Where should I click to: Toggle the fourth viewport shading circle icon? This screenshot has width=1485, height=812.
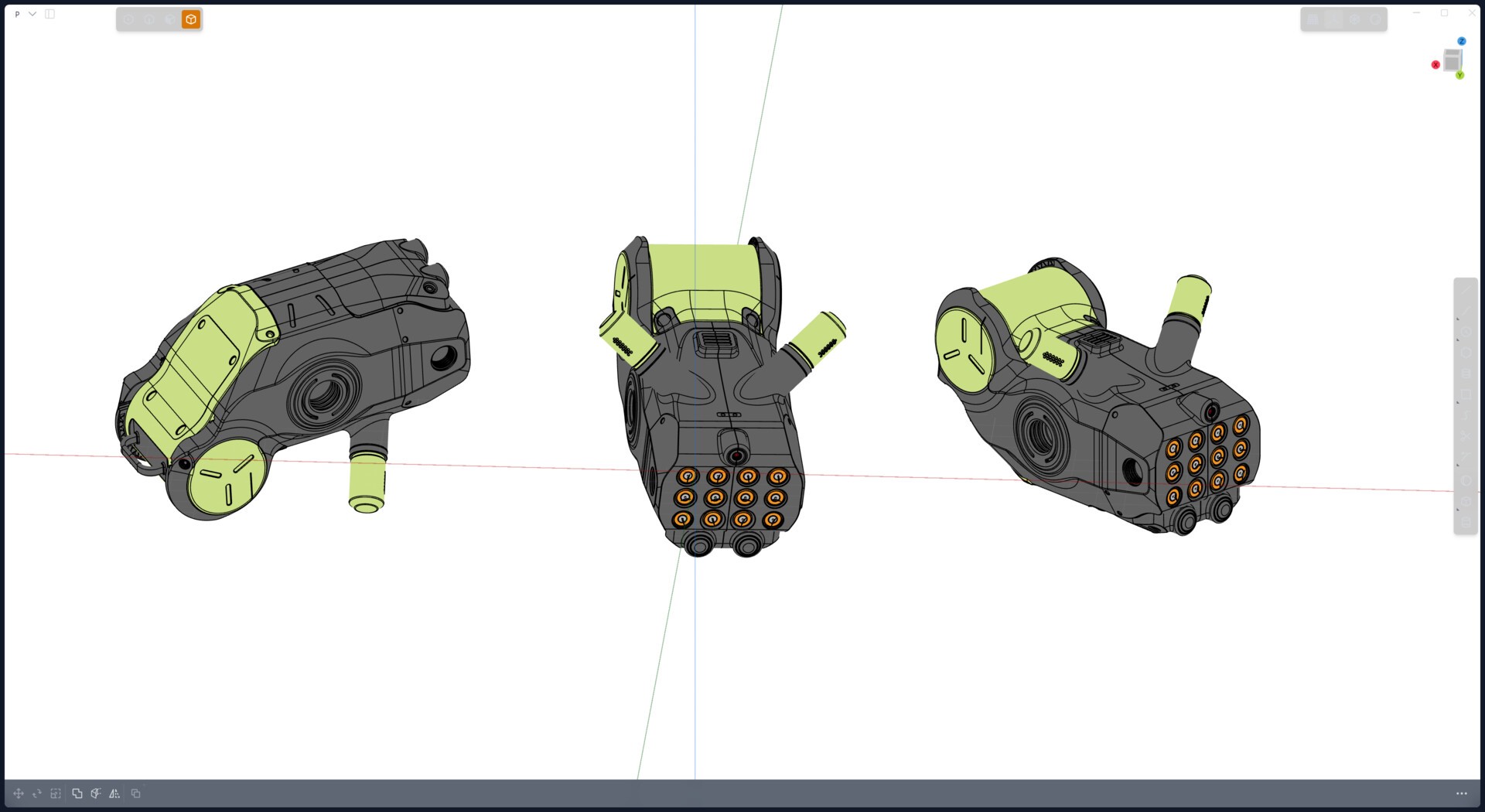1375,19
